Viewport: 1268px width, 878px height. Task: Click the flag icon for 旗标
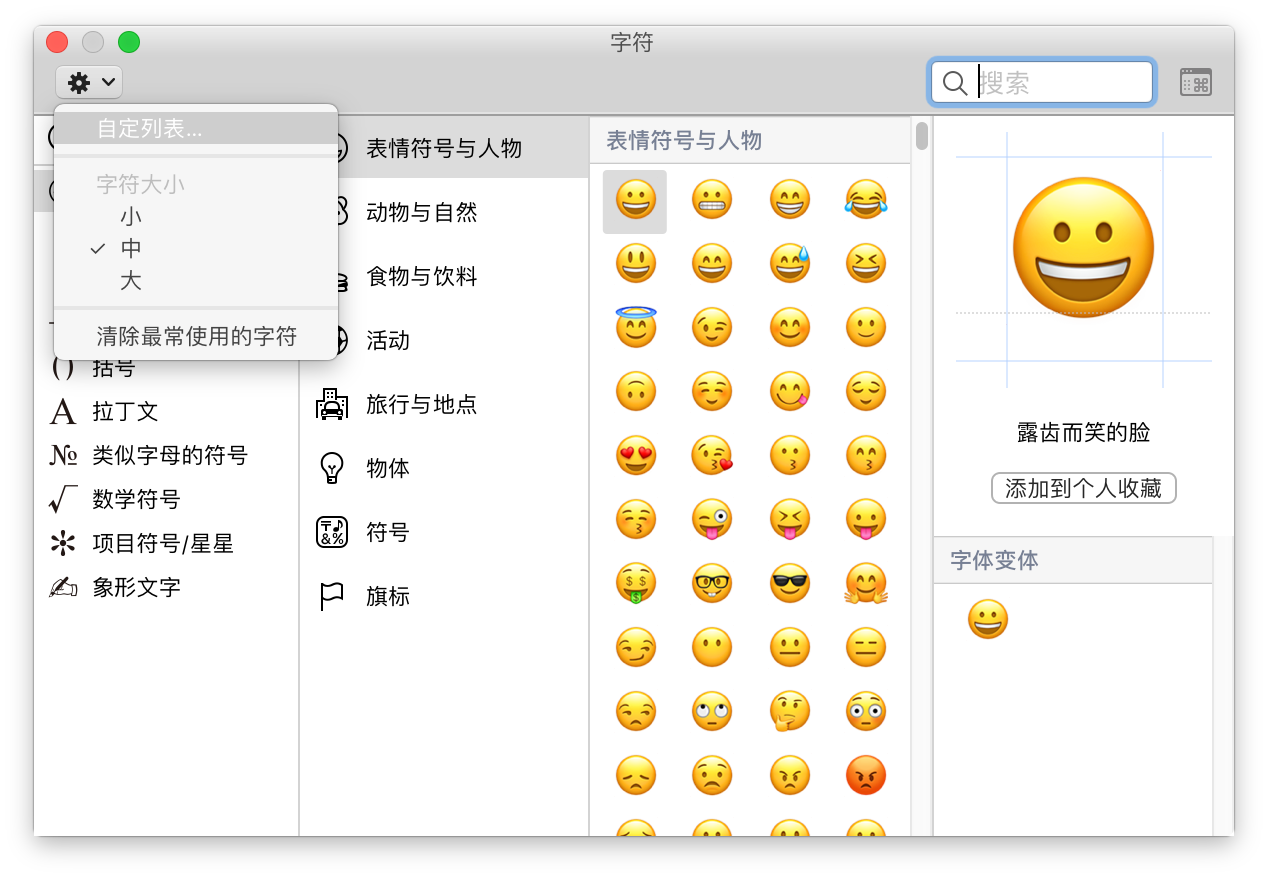coord(332,596)
